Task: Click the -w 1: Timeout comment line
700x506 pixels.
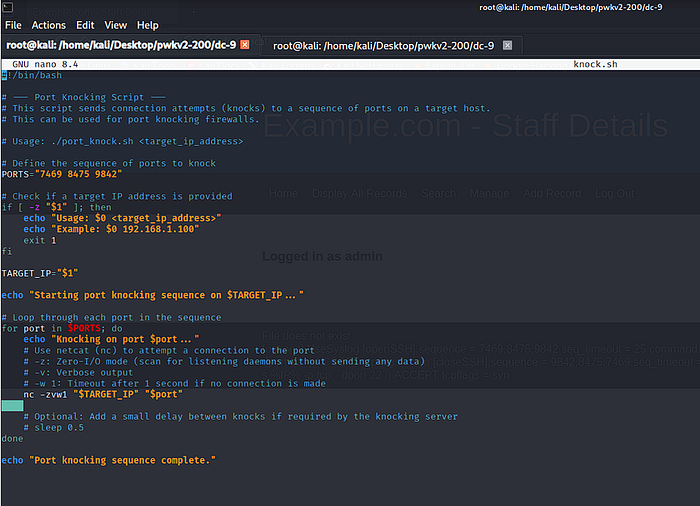Action: point(175,384)
